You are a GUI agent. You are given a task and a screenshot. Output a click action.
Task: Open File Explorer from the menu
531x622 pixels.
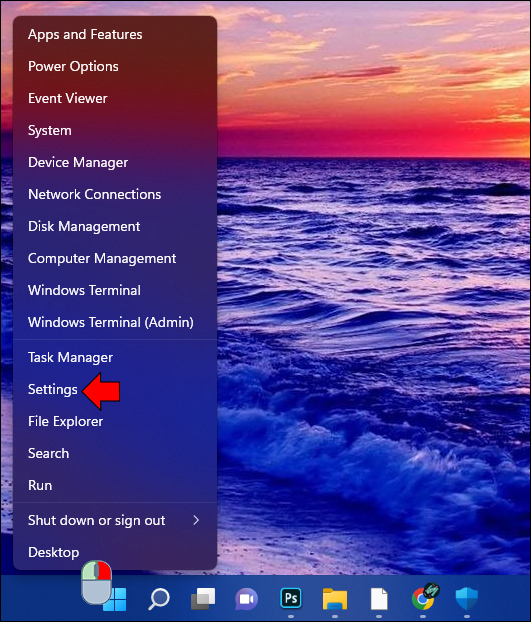[x=115, y=421]
